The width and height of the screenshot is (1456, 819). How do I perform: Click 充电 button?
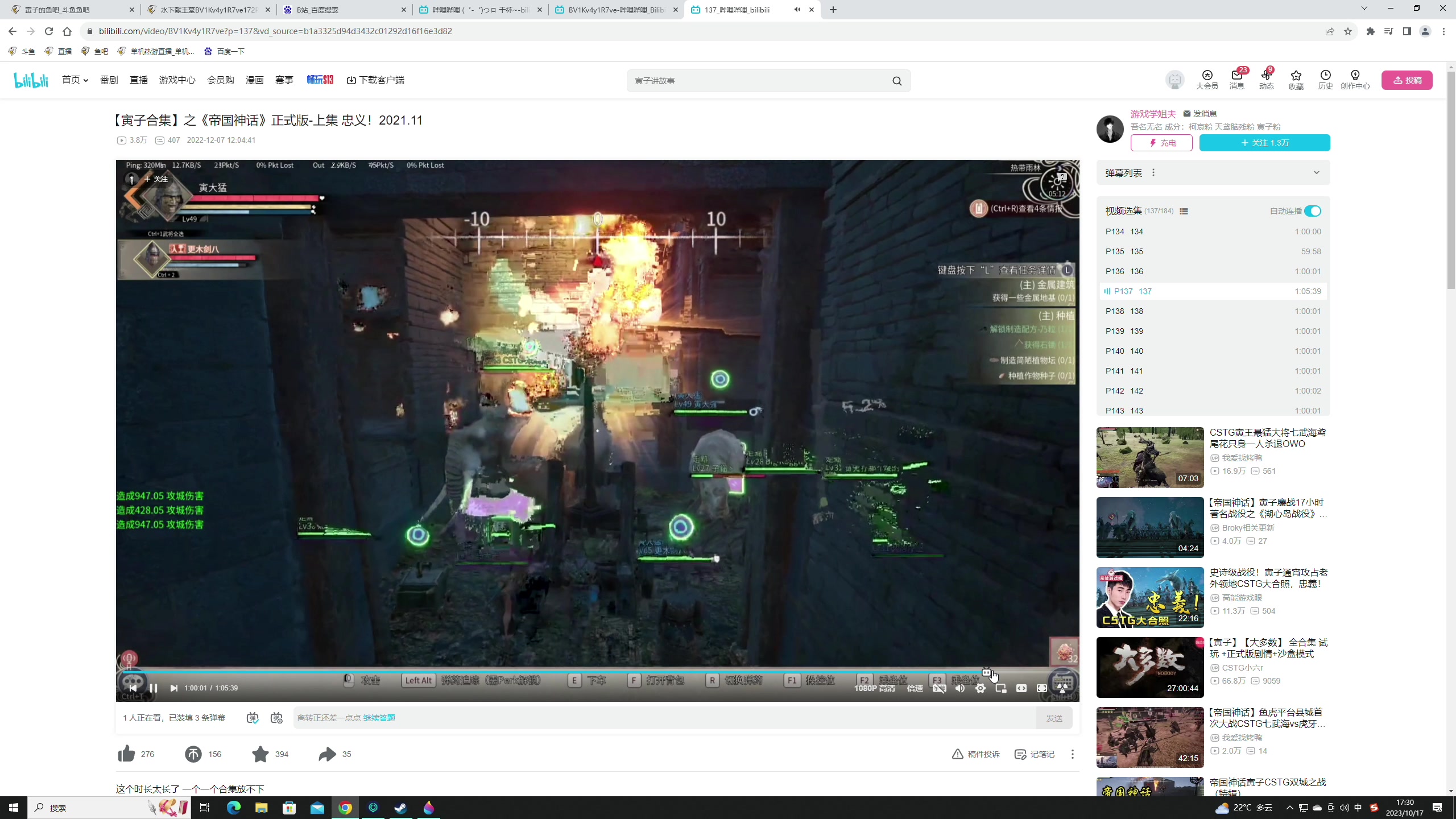coord(1161,143)
